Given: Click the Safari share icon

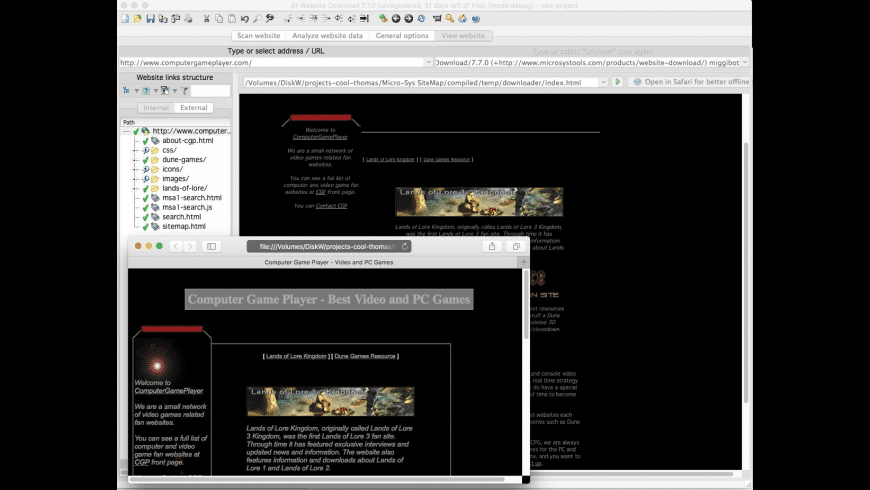Looking at the screenshot, I should (x=492, y=246).
